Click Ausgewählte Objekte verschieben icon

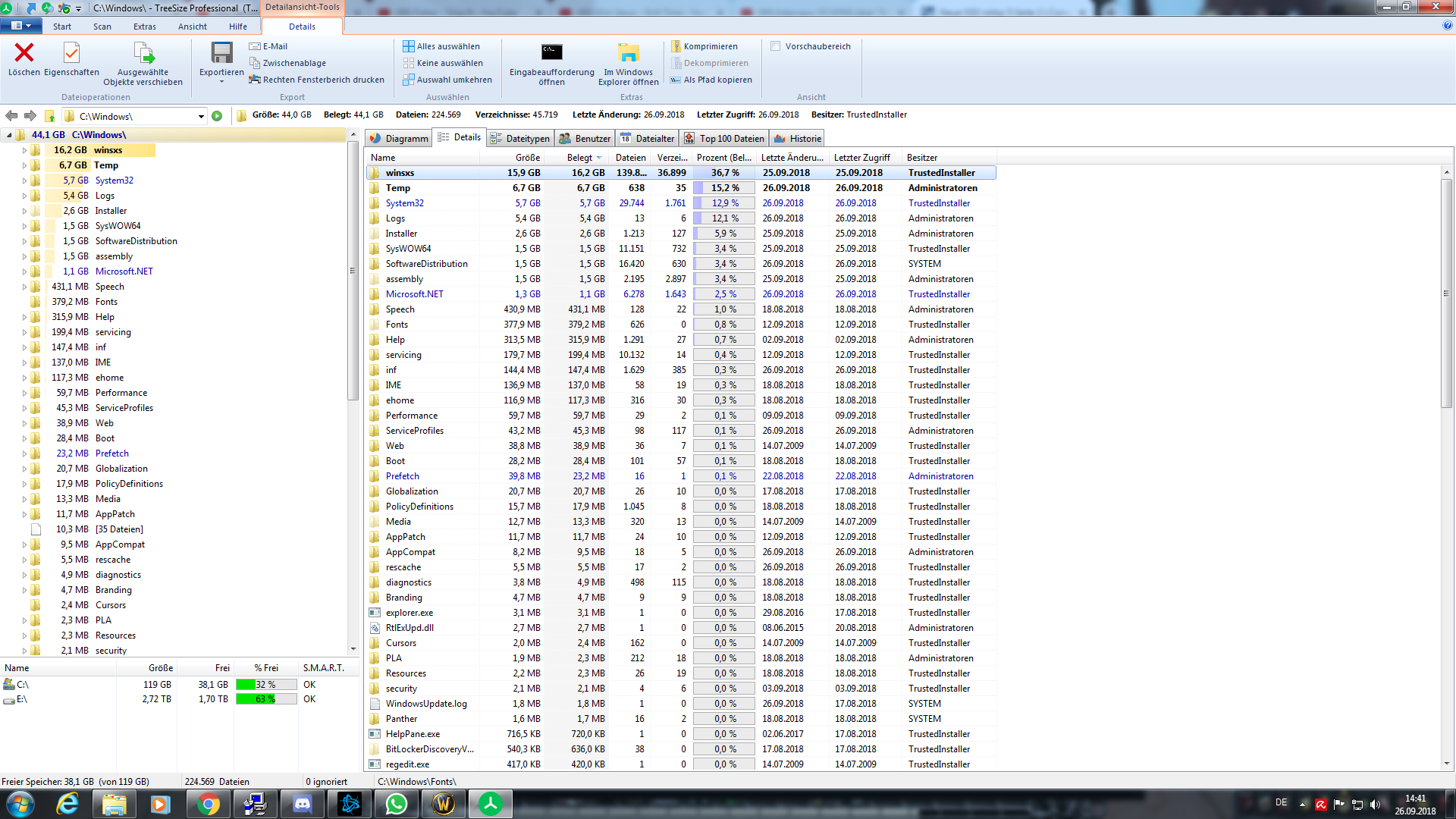(x=143, y=53)
